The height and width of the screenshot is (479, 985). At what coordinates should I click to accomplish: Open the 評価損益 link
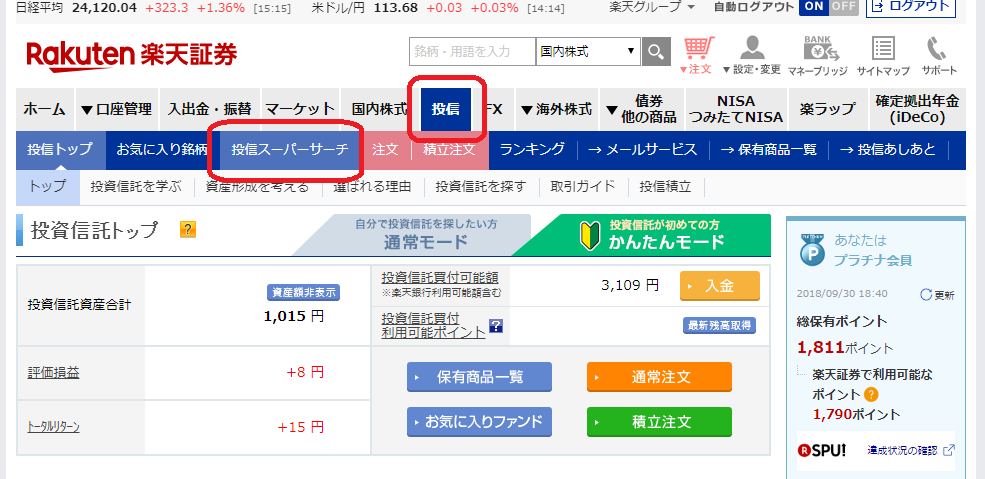tap(53, 373)
